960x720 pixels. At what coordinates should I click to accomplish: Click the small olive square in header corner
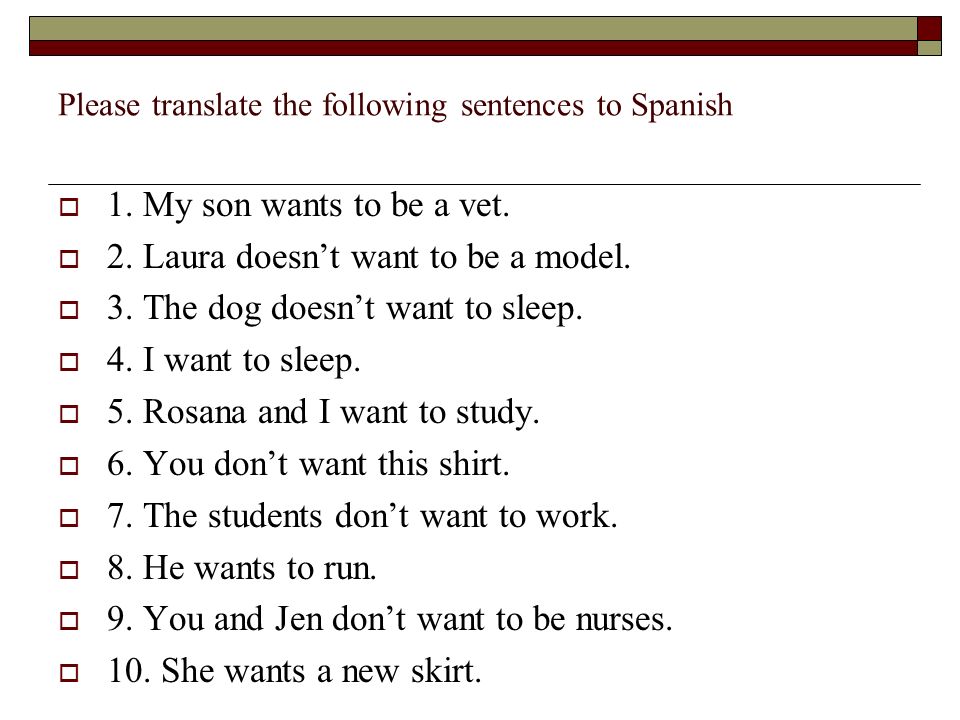point(929,48)
